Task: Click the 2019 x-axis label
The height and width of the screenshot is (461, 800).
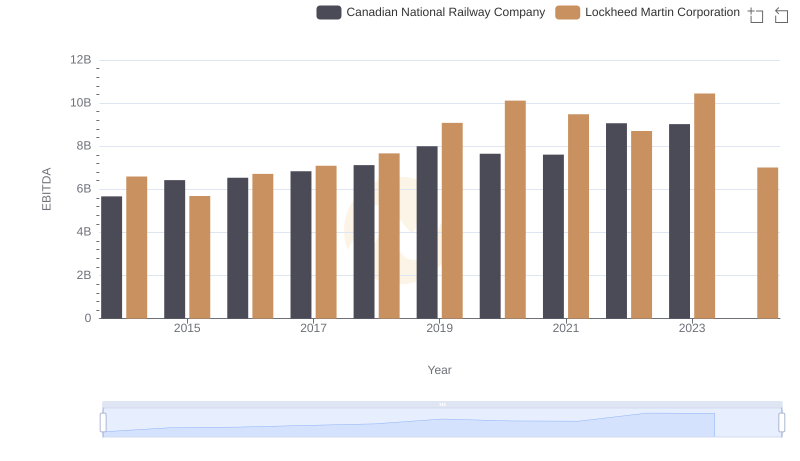Action: 439,328
